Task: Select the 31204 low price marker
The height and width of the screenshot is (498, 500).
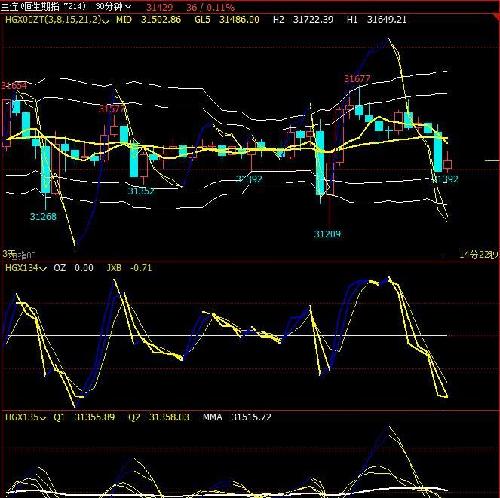Action: pos(328,234)
